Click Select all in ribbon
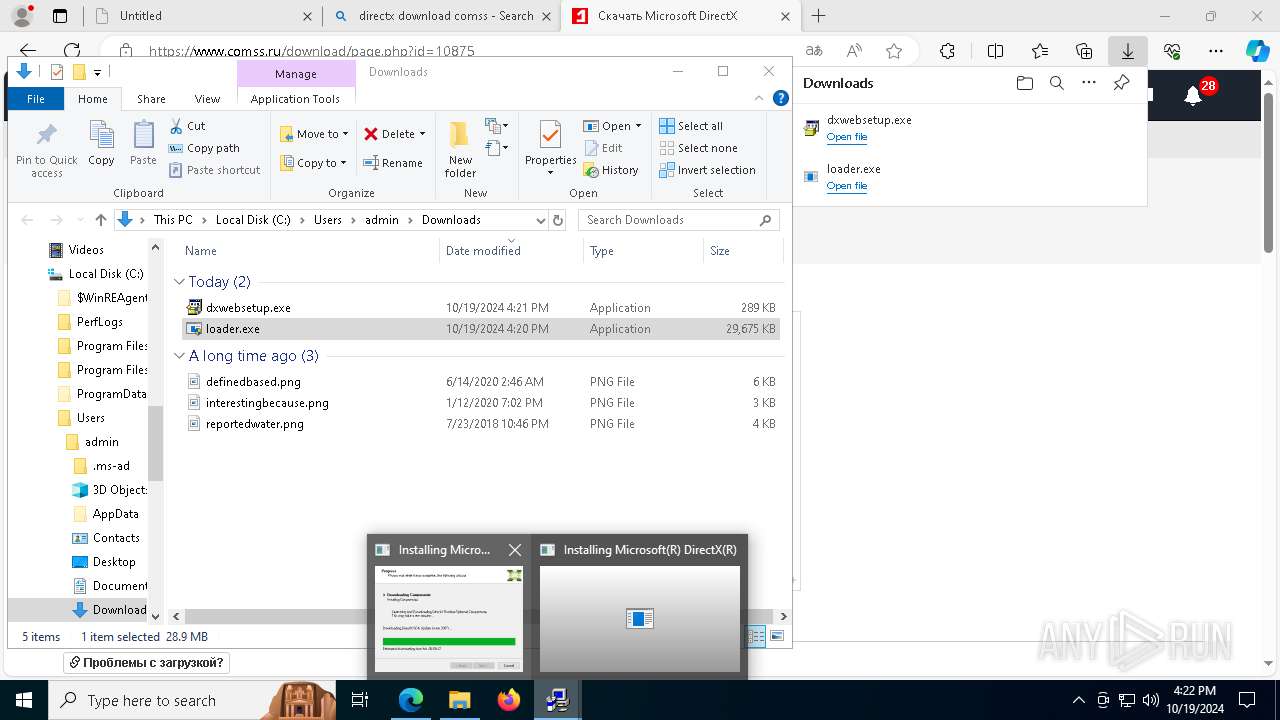 [691, 126]
